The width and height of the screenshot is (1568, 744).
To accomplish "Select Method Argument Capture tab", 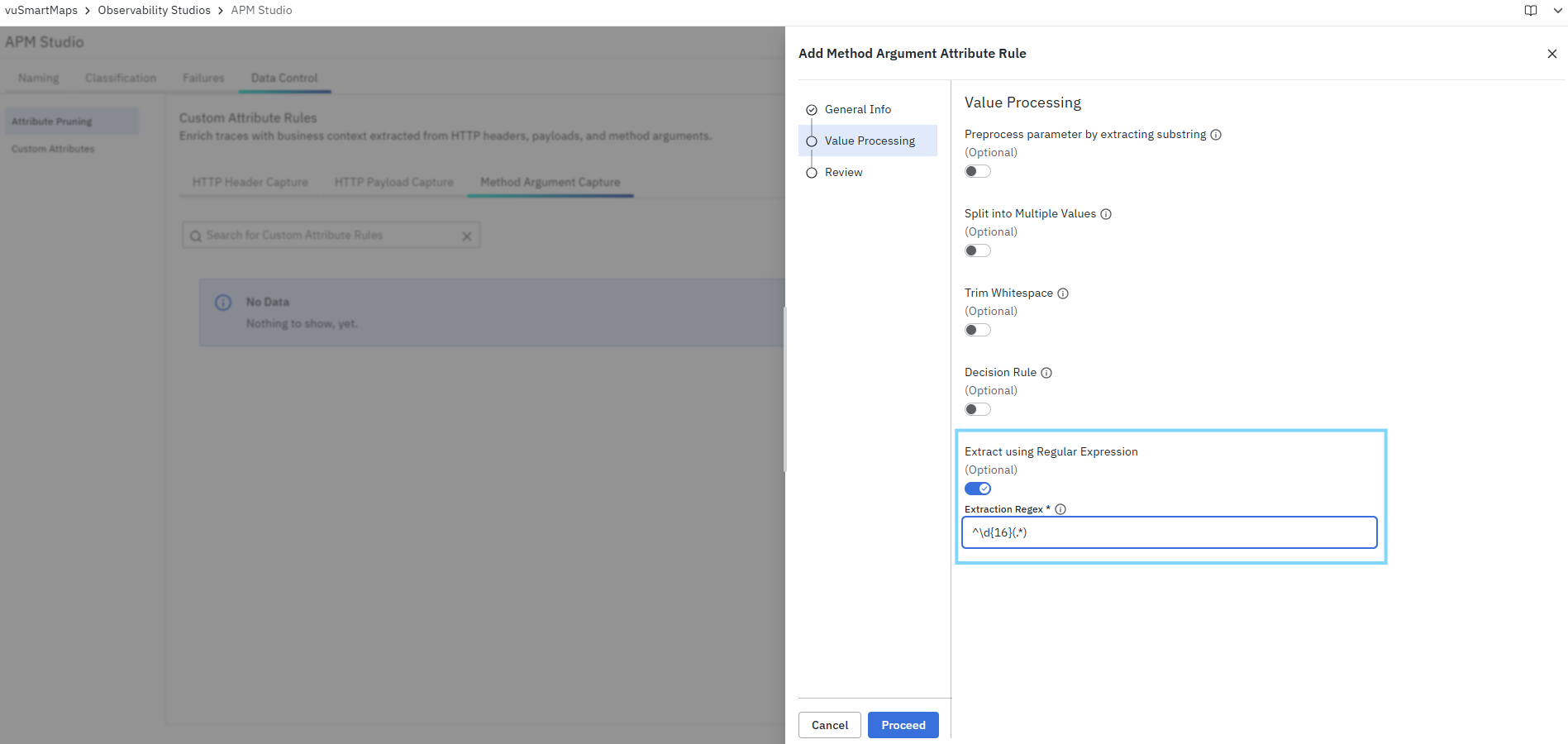I will [550, 182].
